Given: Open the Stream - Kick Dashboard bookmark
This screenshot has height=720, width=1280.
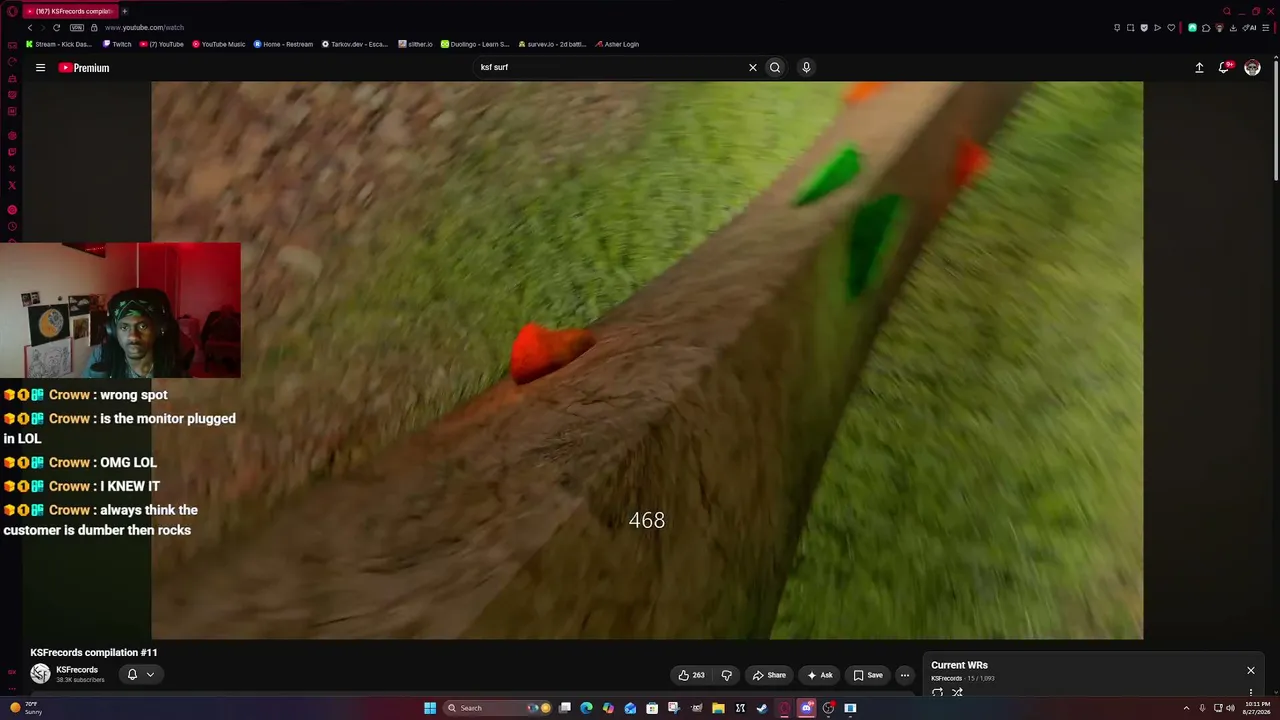Looking at the screenshot, I should click(x=59, y=44).
